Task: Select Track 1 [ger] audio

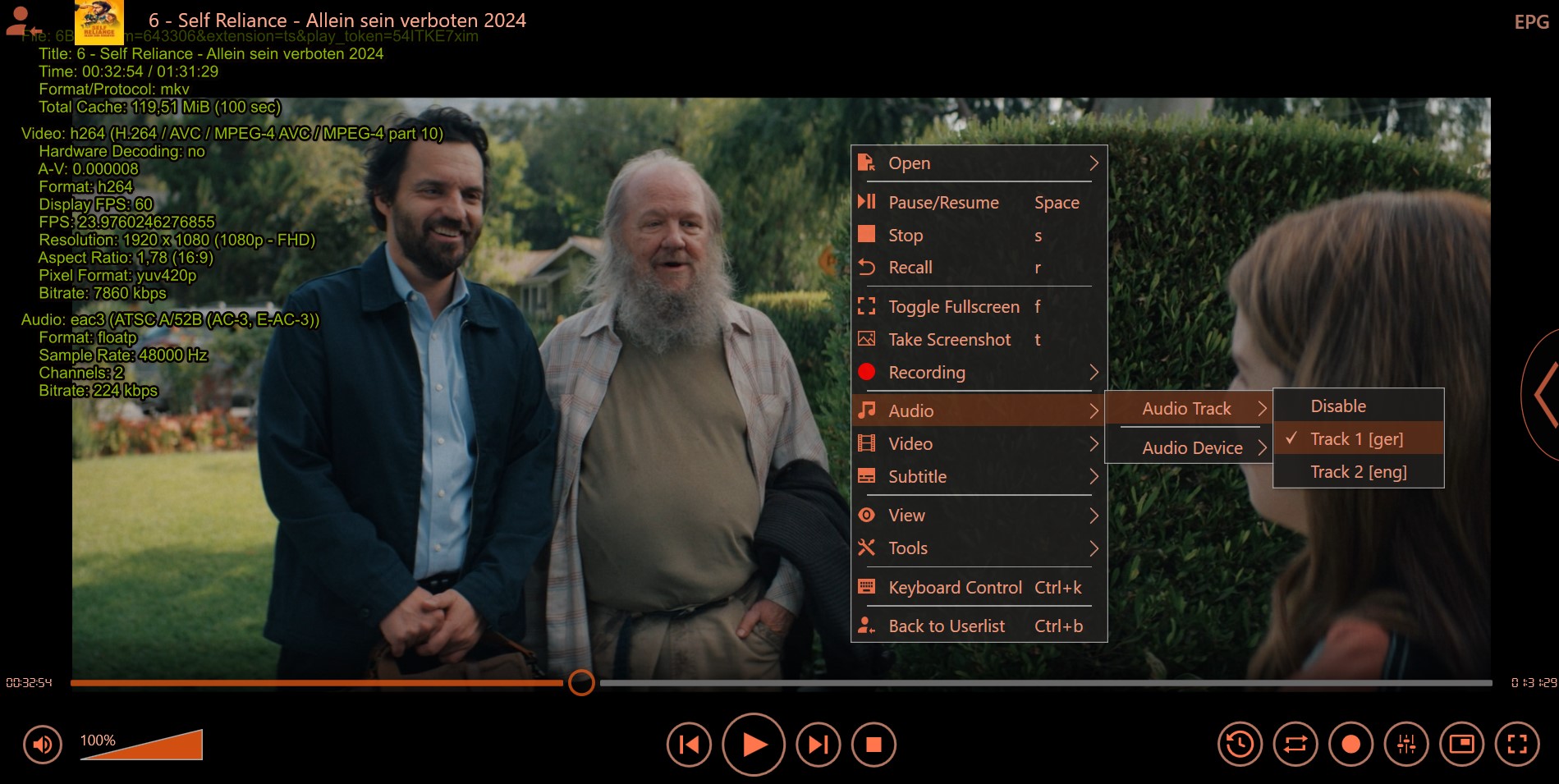Action: point(1358,439)
